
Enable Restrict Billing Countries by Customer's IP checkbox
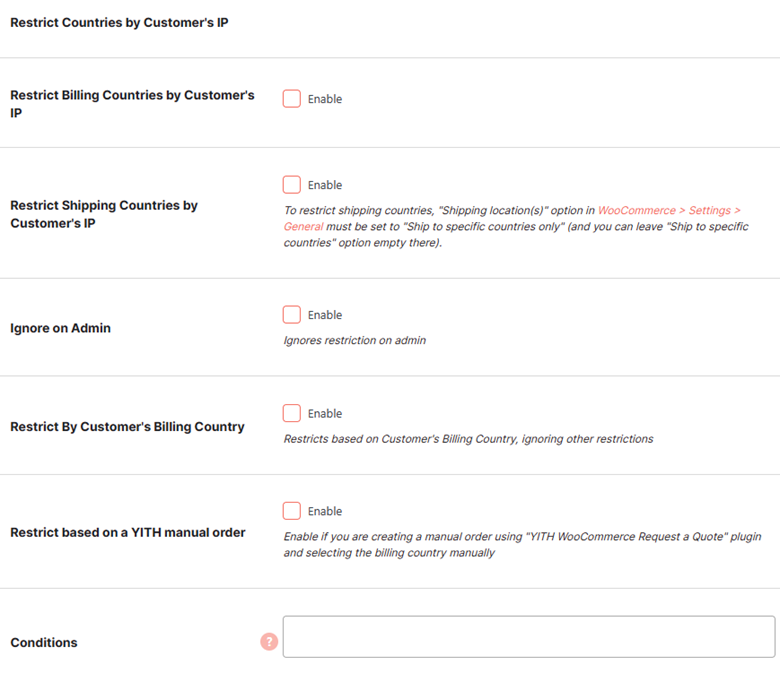pos(292,98)
